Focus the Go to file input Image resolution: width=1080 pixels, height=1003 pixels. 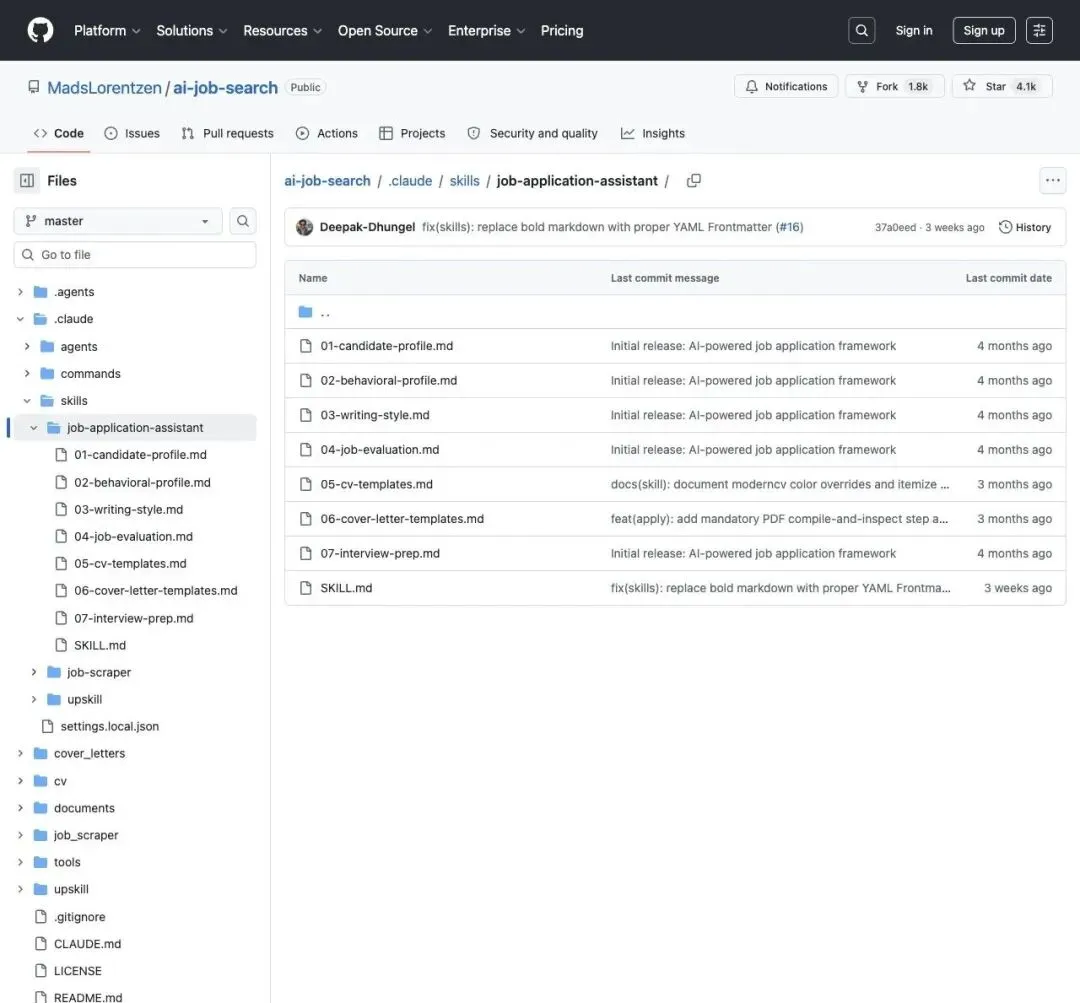click(x=135, y=255)
